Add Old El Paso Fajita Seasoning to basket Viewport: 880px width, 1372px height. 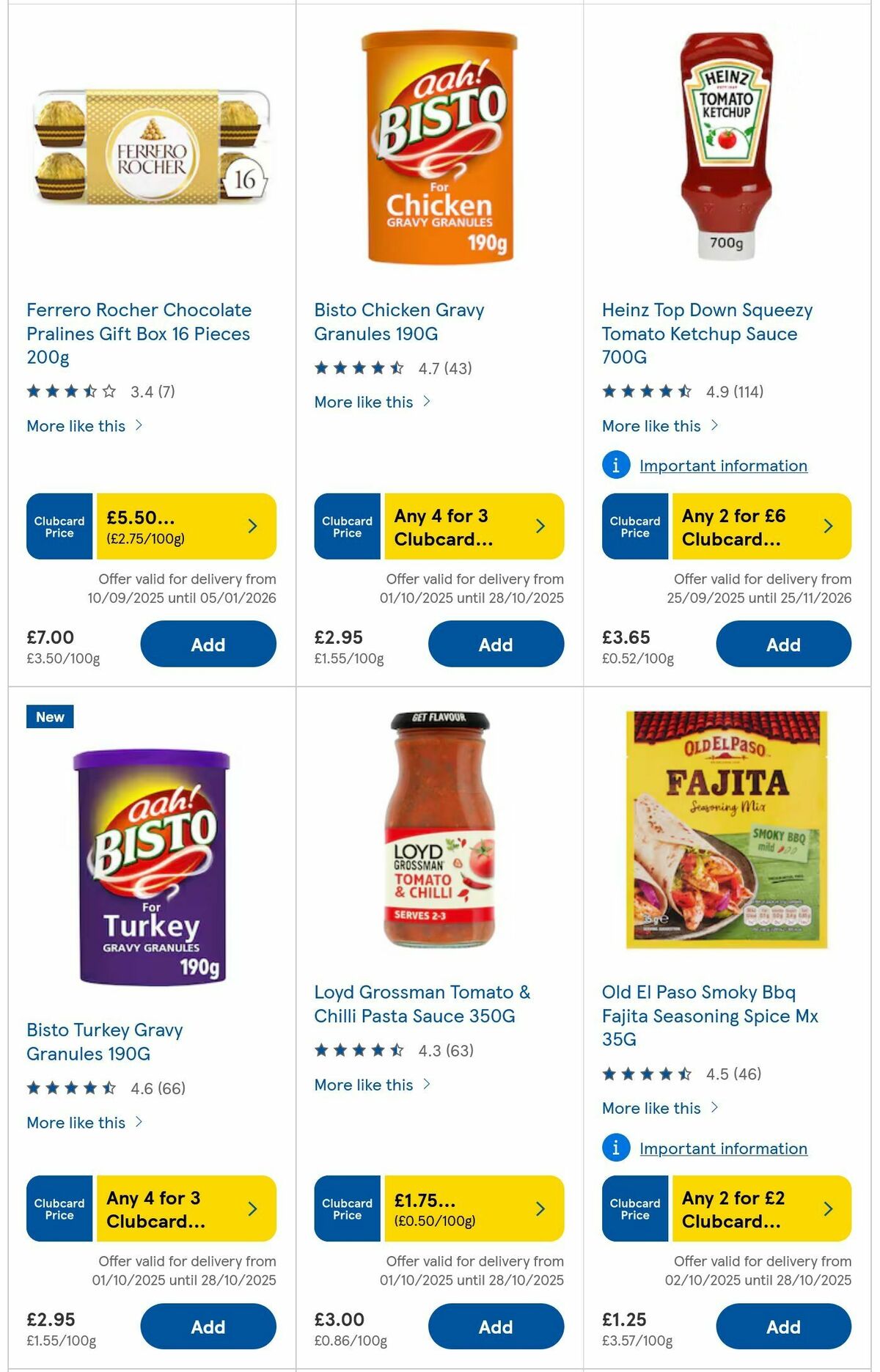point(784,1327)
